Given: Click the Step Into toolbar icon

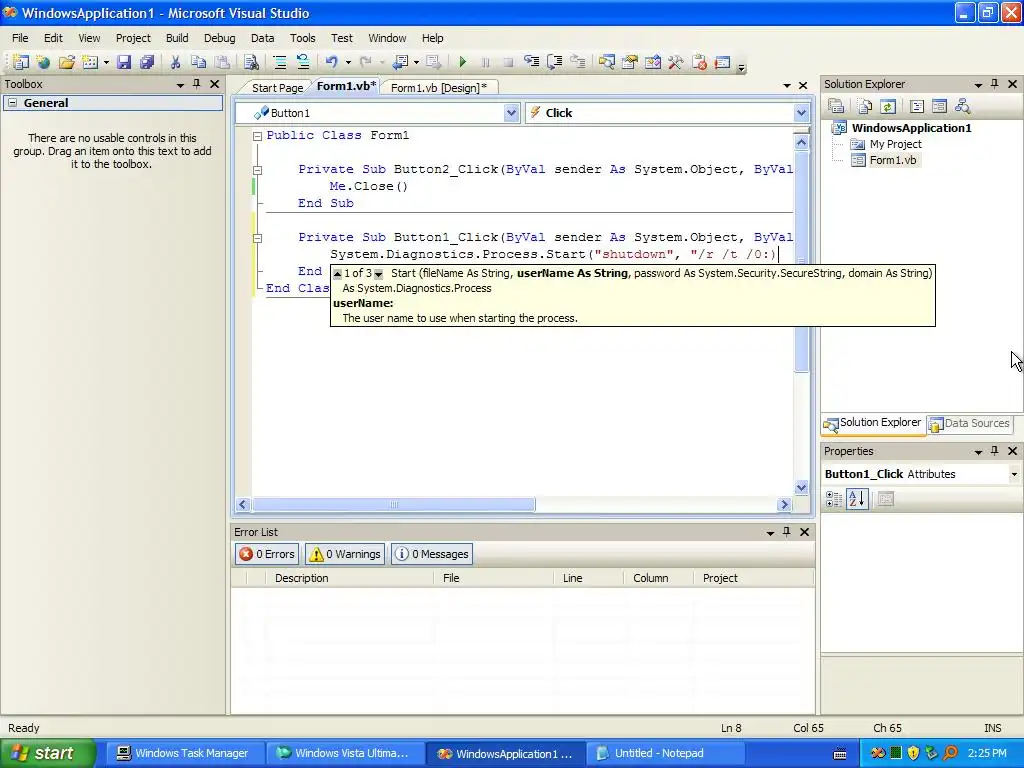Looking at the screenshot, I should coord(532,62).
